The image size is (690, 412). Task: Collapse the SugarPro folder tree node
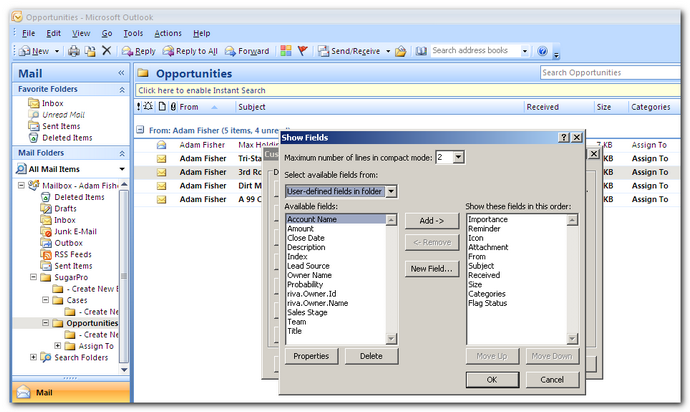pyautogui.click(x=33, y=277)
